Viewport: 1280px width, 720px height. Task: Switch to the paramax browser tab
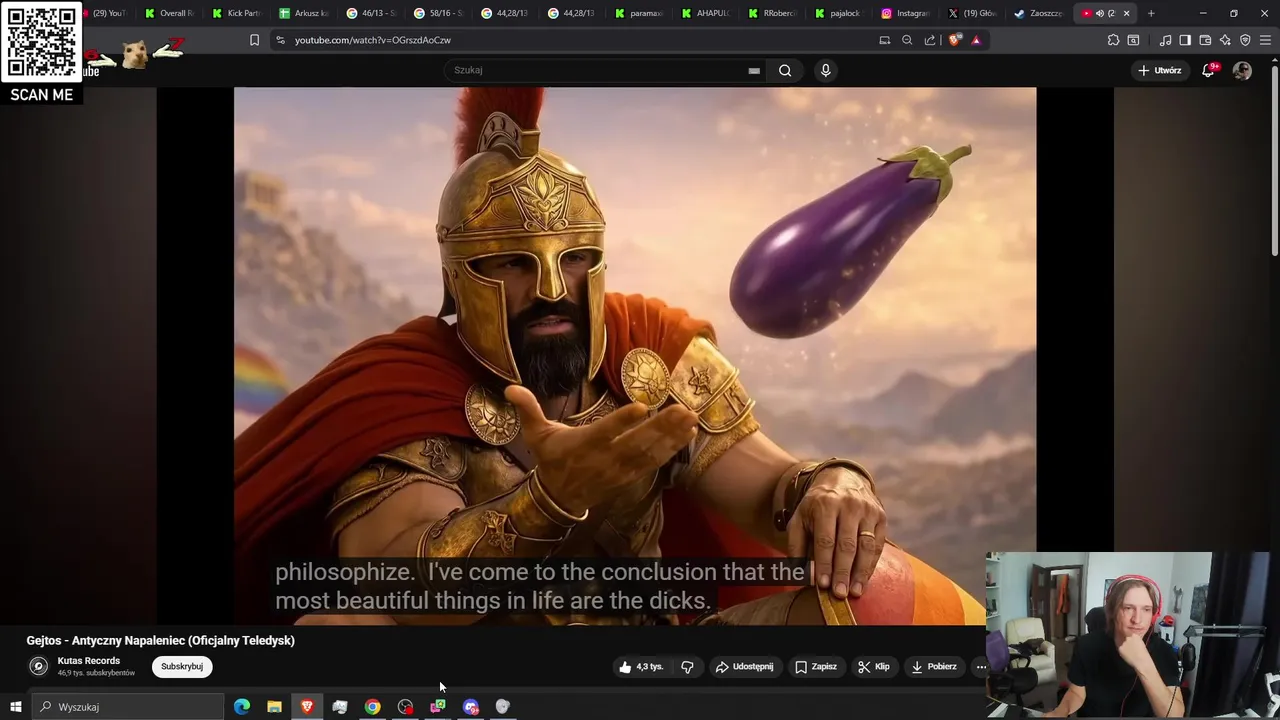tap(639, 13)
